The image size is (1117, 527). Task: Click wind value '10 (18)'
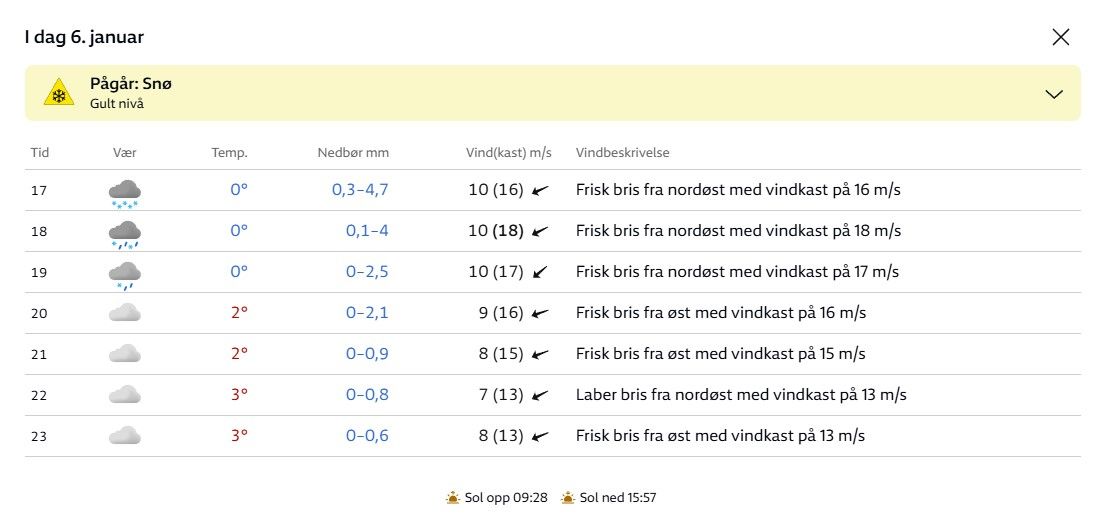[x=496, y=231]
